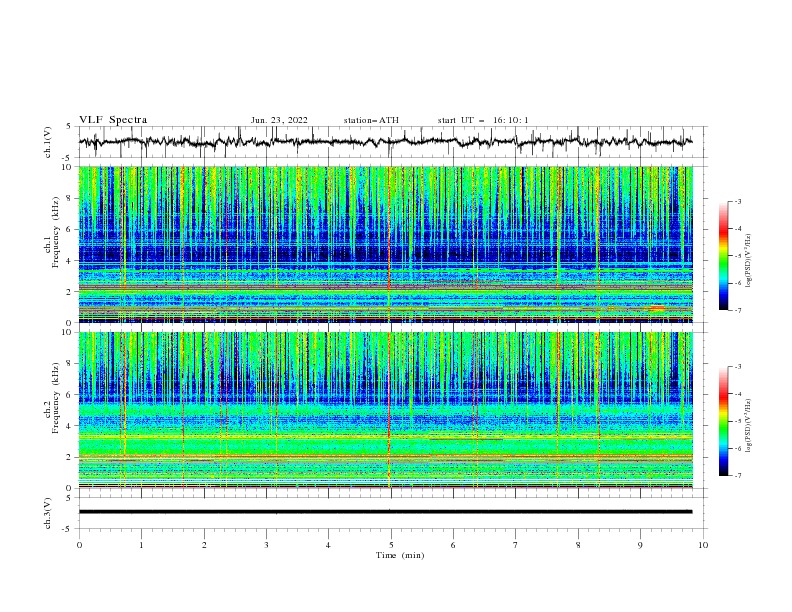792x612 pixels.
Task: Select ch.2 color bar "log(PSD)(V²/Hz)" label
Action: point(749,425)
